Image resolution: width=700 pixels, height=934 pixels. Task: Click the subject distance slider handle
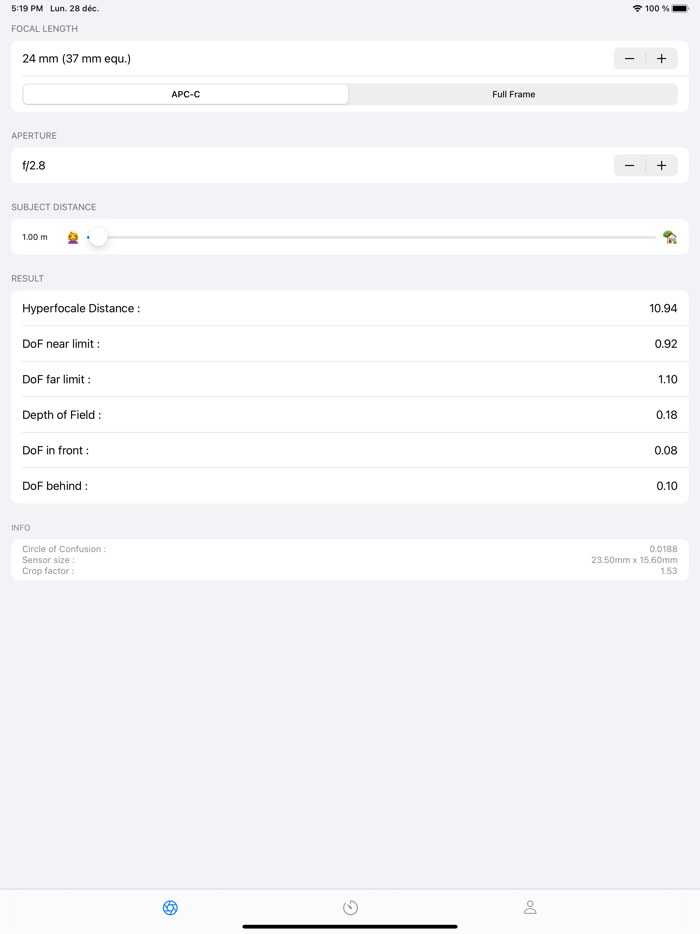pyautogui.click(x=97, y=237)
